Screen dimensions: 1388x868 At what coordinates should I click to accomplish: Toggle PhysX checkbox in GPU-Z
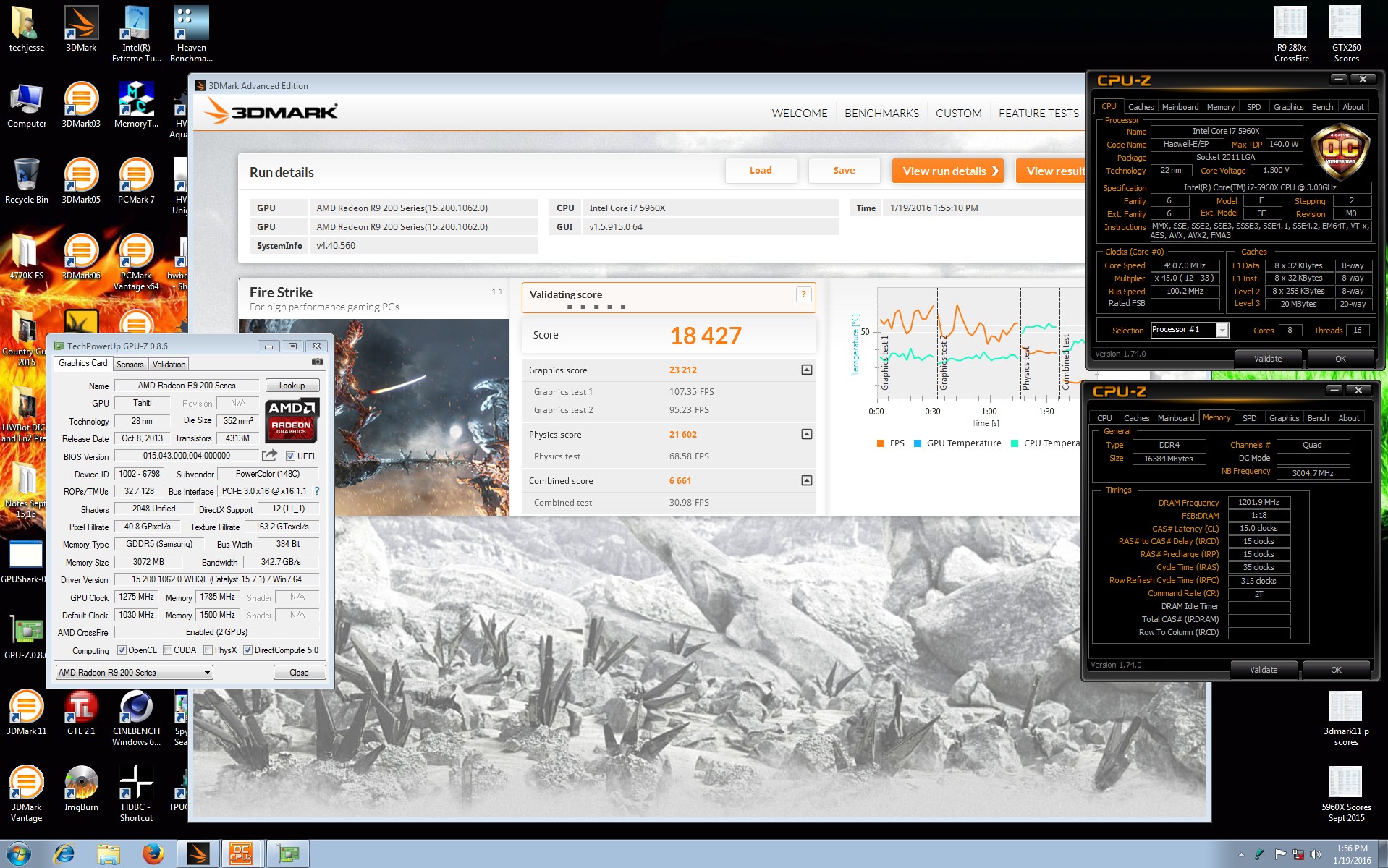click(x=208, y=650)
